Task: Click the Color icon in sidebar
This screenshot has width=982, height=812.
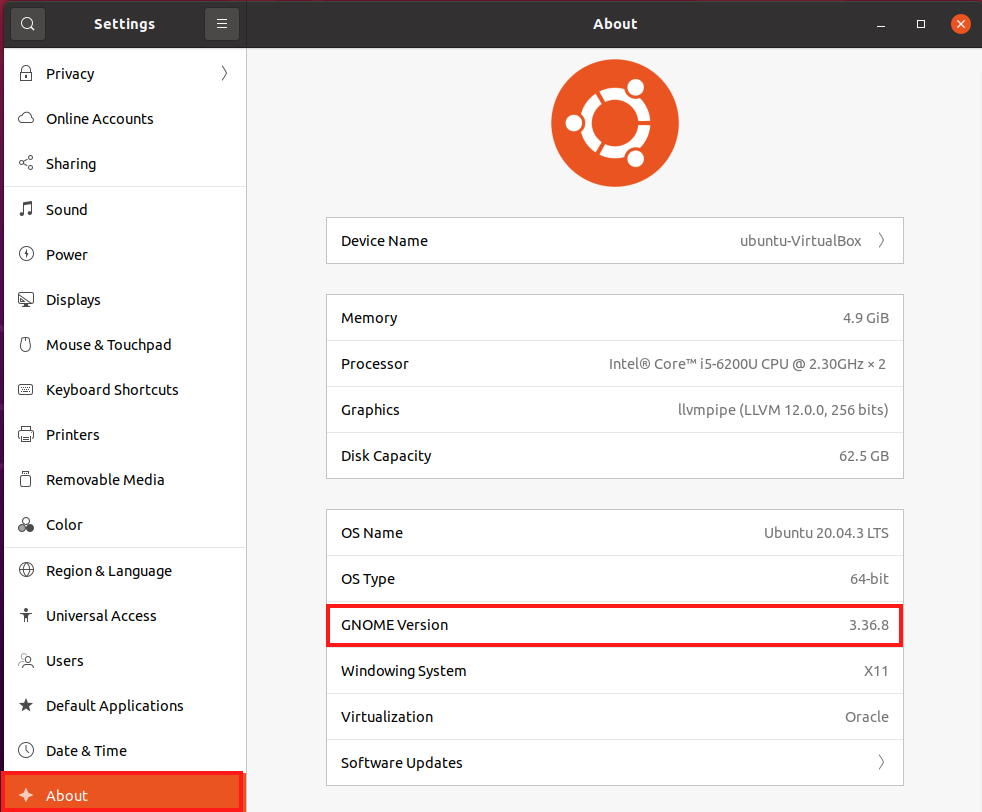Action: tap(26, 525)
